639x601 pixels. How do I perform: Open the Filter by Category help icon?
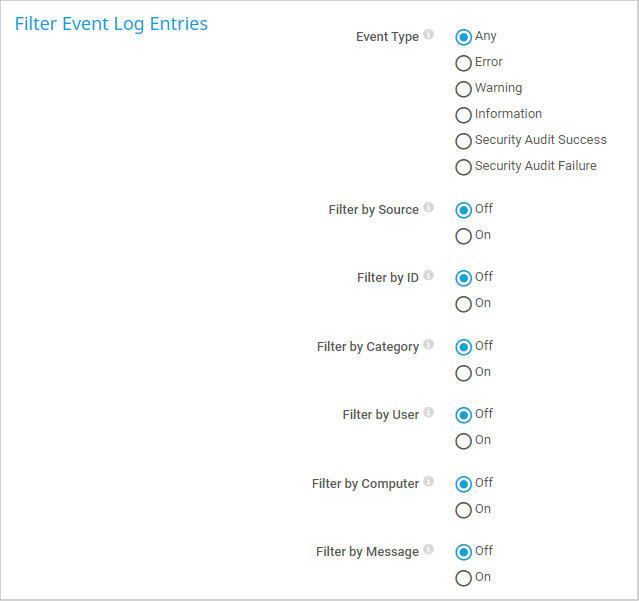pyautogui.click(x=429, y=345)
